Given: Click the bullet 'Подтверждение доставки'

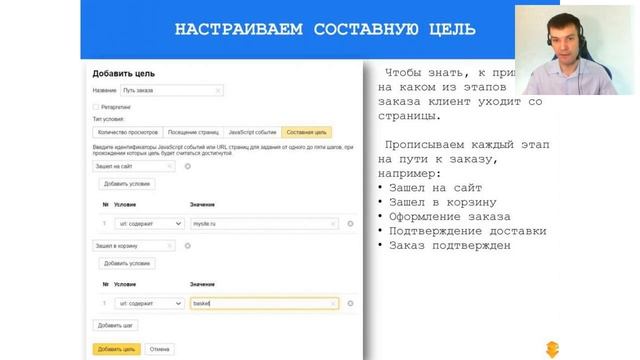Looking at the screenshot, I should tap(467, 231).
